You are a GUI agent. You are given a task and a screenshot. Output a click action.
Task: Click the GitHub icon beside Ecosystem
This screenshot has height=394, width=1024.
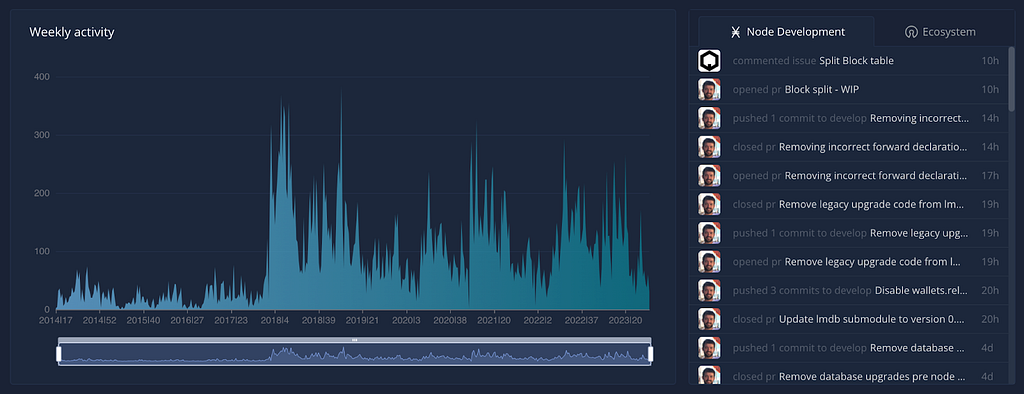[911, 32]
